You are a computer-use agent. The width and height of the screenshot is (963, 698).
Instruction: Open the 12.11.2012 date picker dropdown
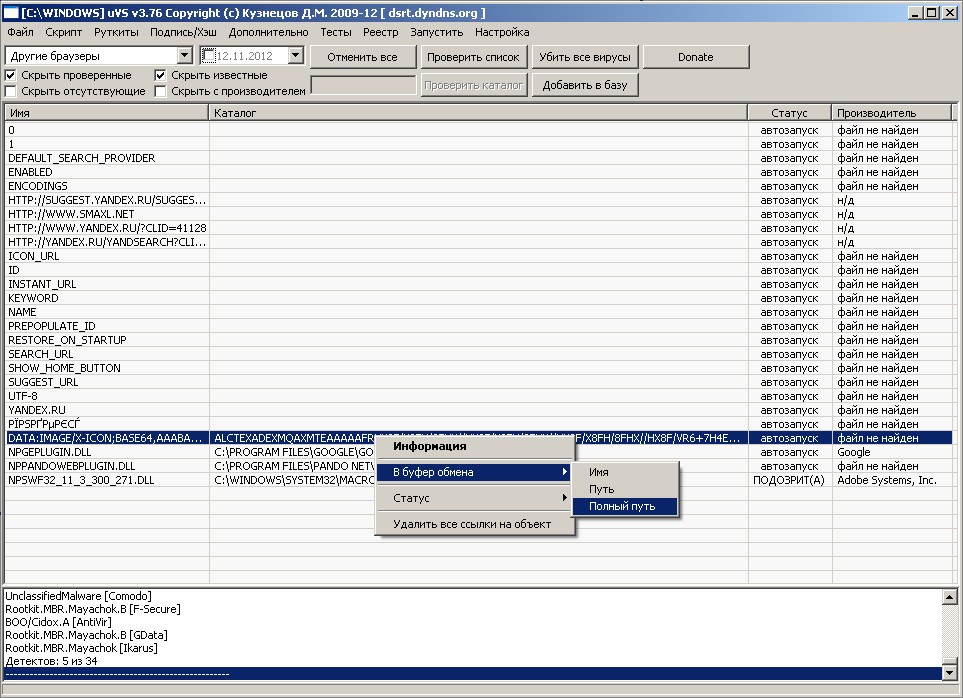click(295, 57)
